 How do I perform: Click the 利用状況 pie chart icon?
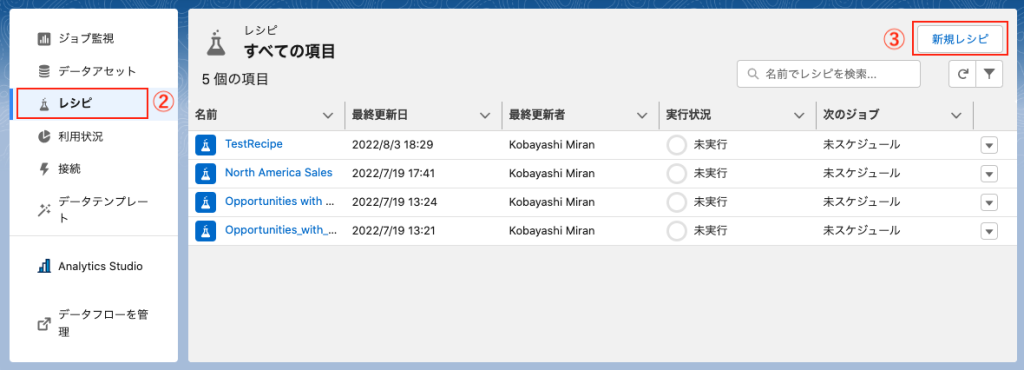(x=44, y=136)
